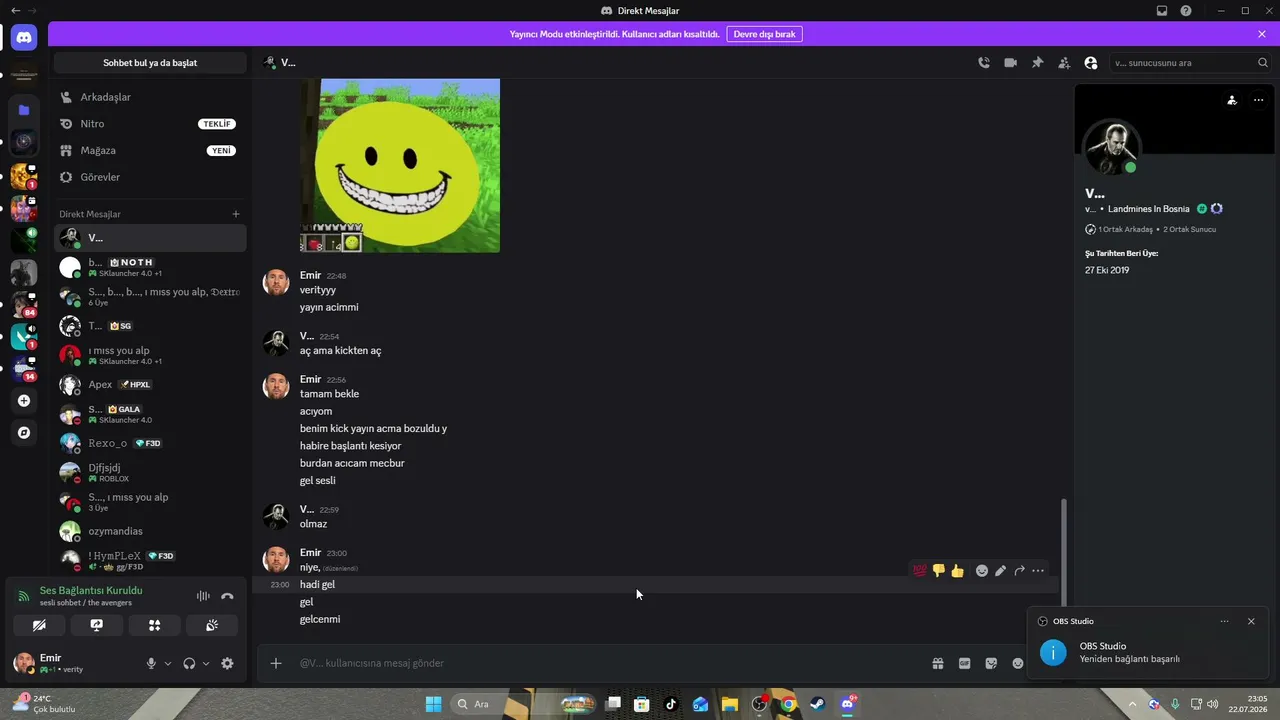The width and height of the screenshot is (1280, 720).
Task: Click the green voice connection signal icon
Action: pyautogui.click(x=24, y=596)
